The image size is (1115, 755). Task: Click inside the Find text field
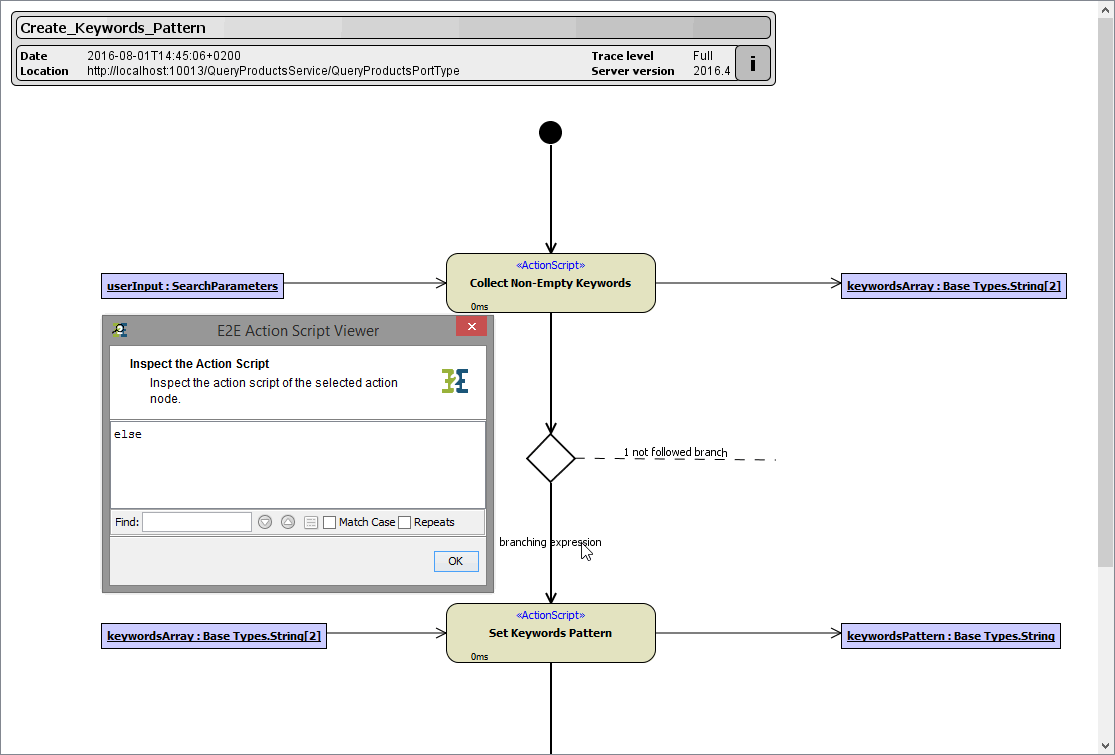pos(196,521)
